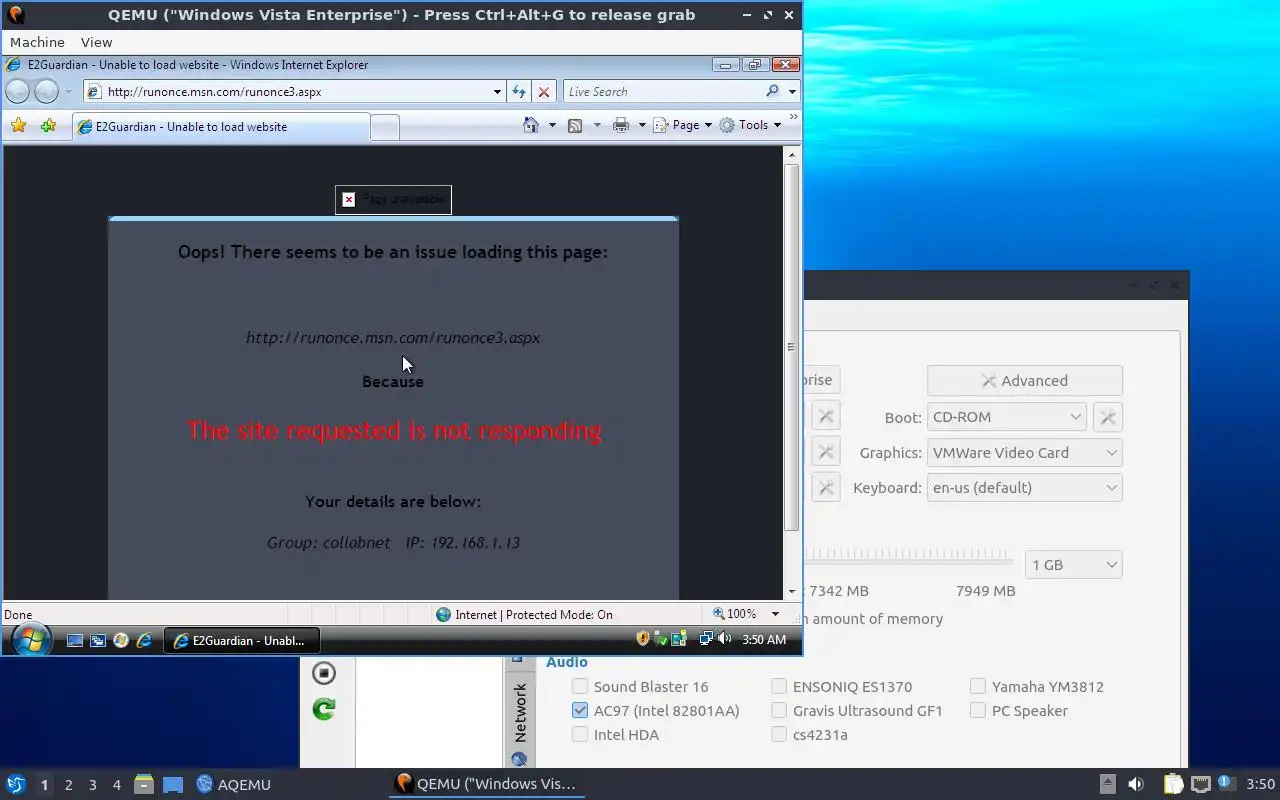
Task: Switch to workspace 2 in host panel
Action: point(69,785)
